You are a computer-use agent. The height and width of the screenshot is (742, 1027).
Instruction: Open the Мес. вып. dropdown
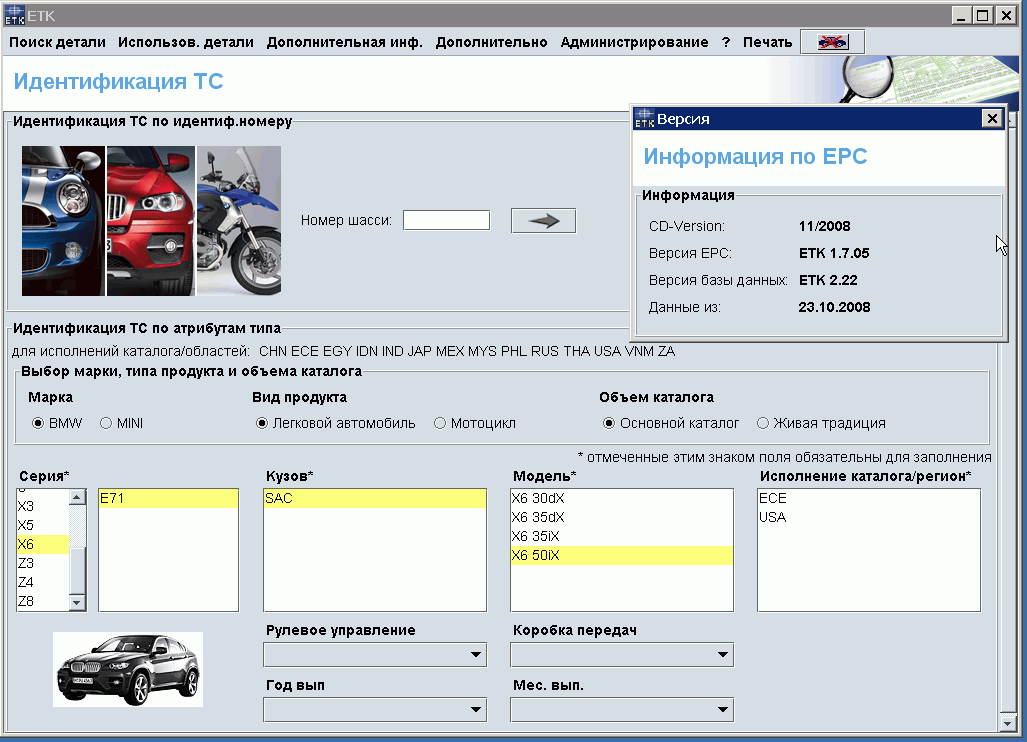[622, 709]
